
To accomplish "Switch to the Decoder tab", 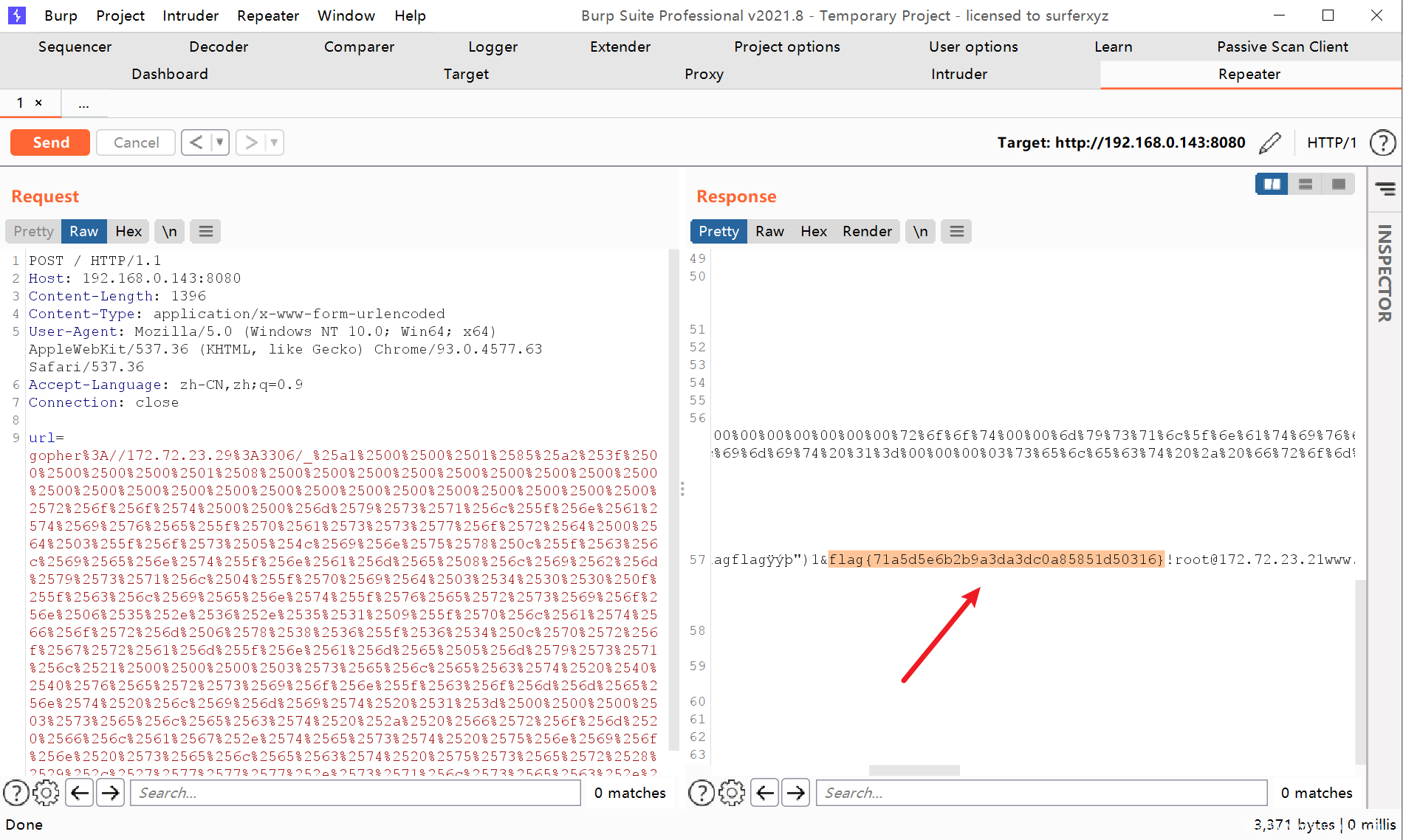I will coord(219,47).
